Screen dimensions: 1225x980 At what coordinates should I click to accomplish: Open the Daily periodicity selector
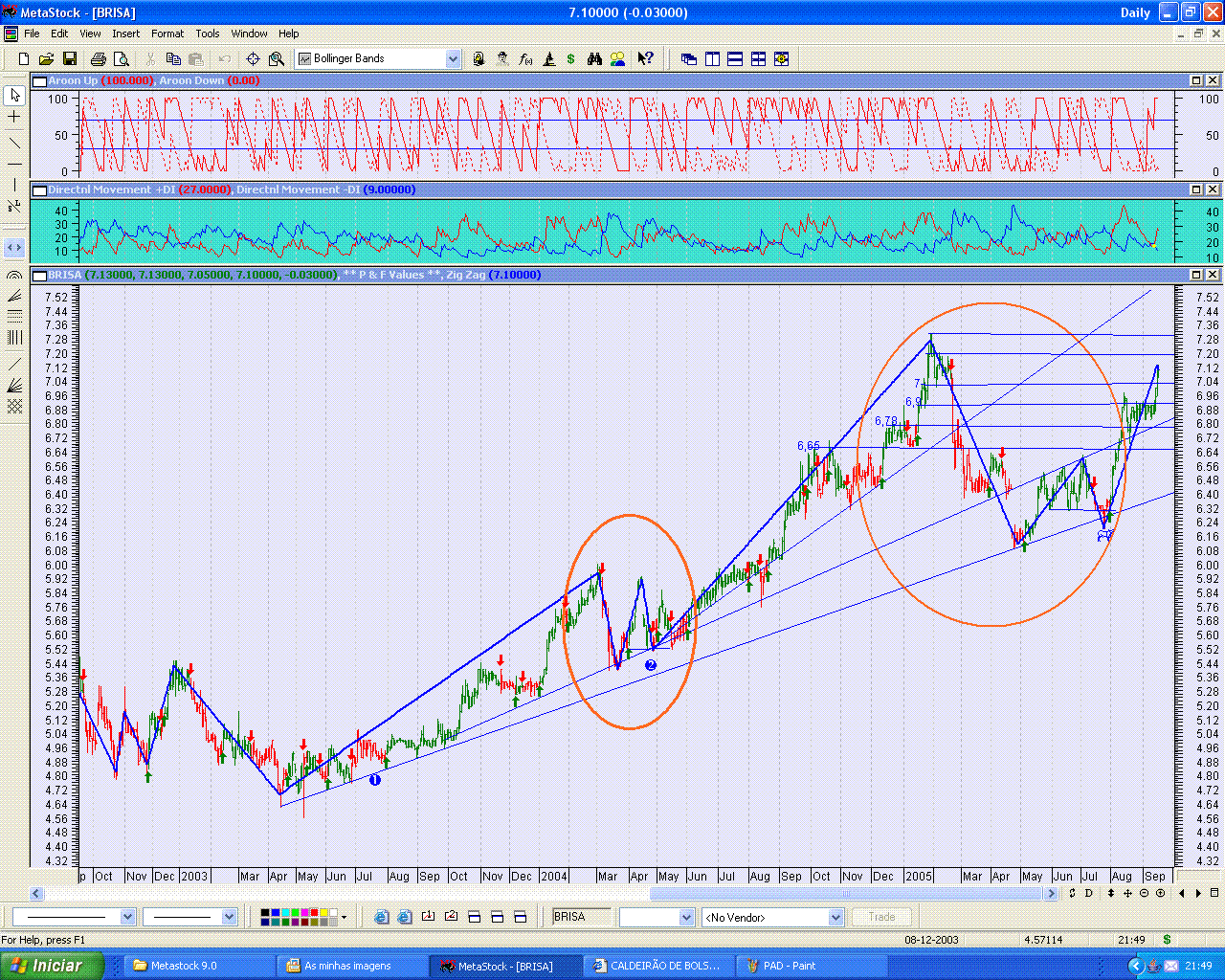tap(1135, 12)
